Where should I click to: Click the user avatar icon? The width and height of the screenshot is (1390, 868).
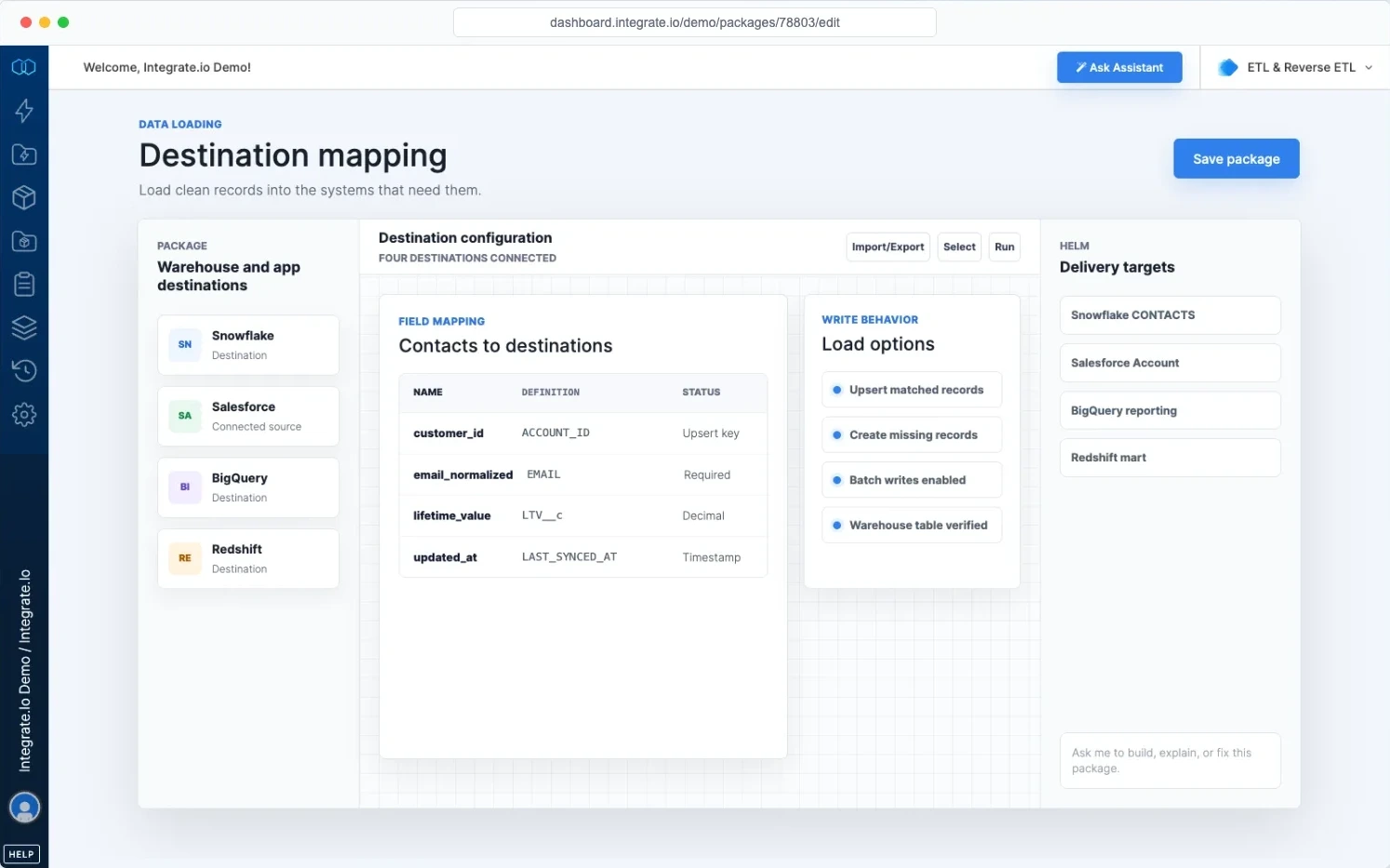tap(24, 807)
